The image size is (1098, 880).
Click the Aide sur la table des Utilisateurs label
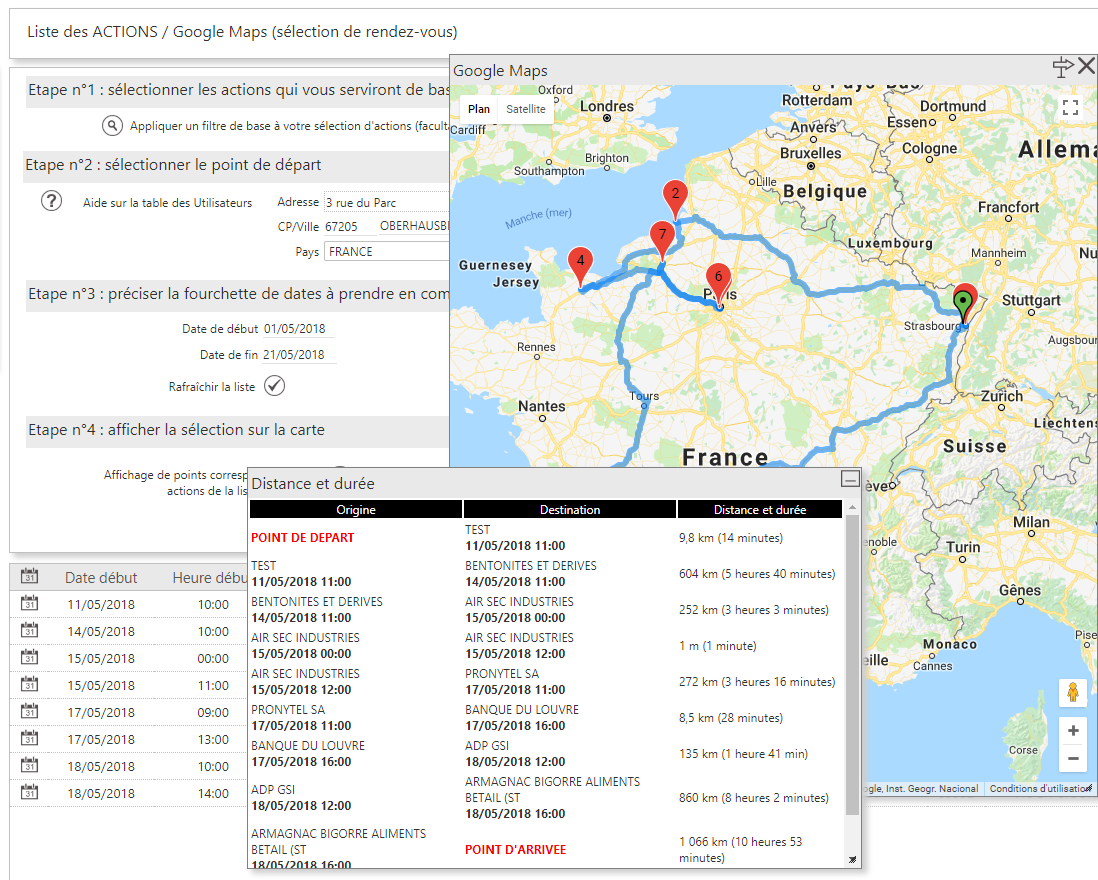[x=167, y=202]
